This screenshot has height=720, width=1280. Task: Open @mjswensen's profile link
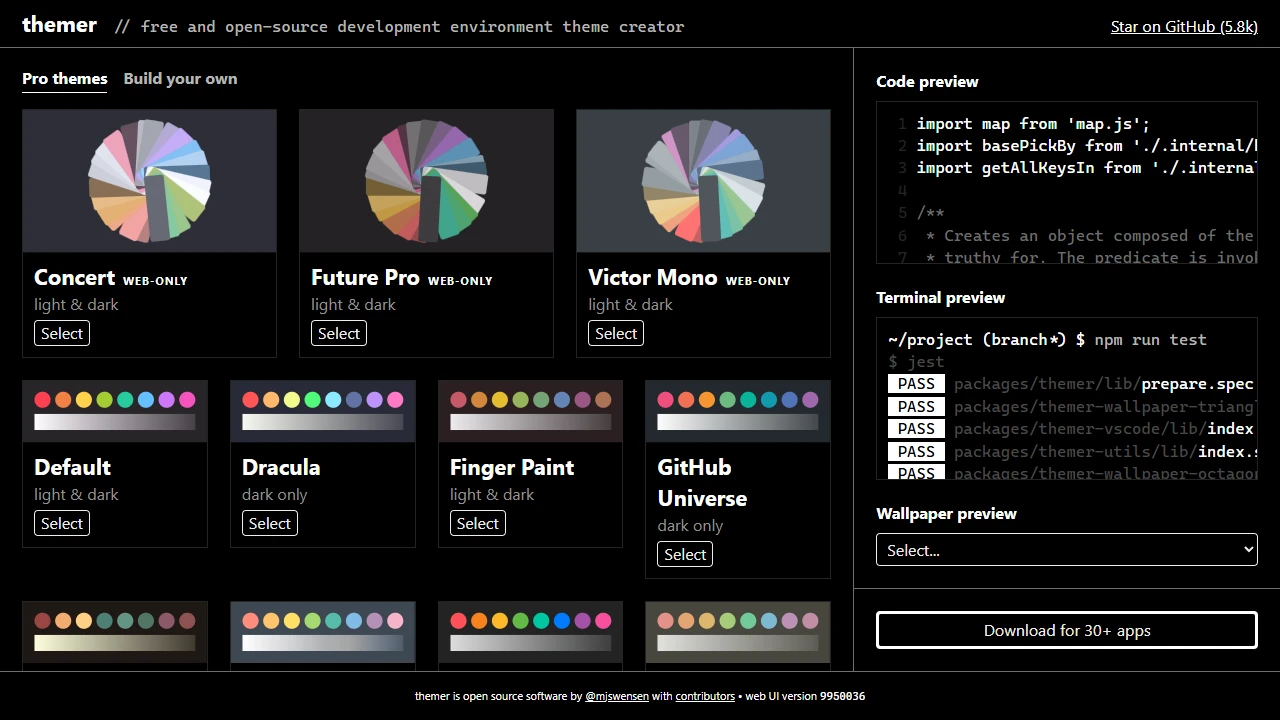[x=617, y=696]
